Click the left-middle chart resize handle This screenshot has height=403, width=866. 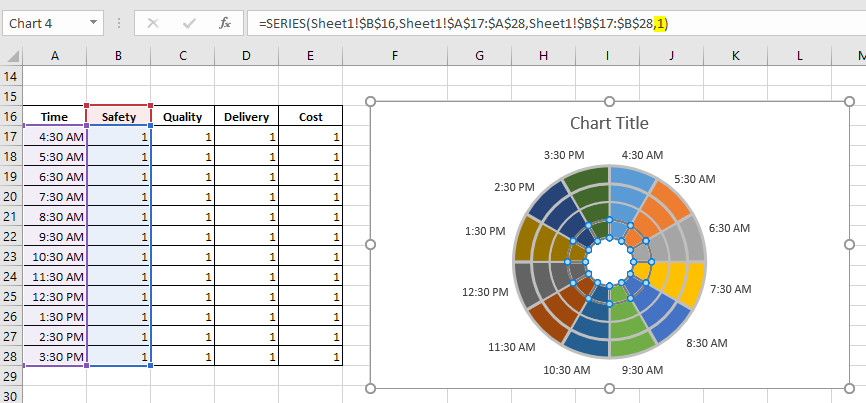(x=371, y=244)
